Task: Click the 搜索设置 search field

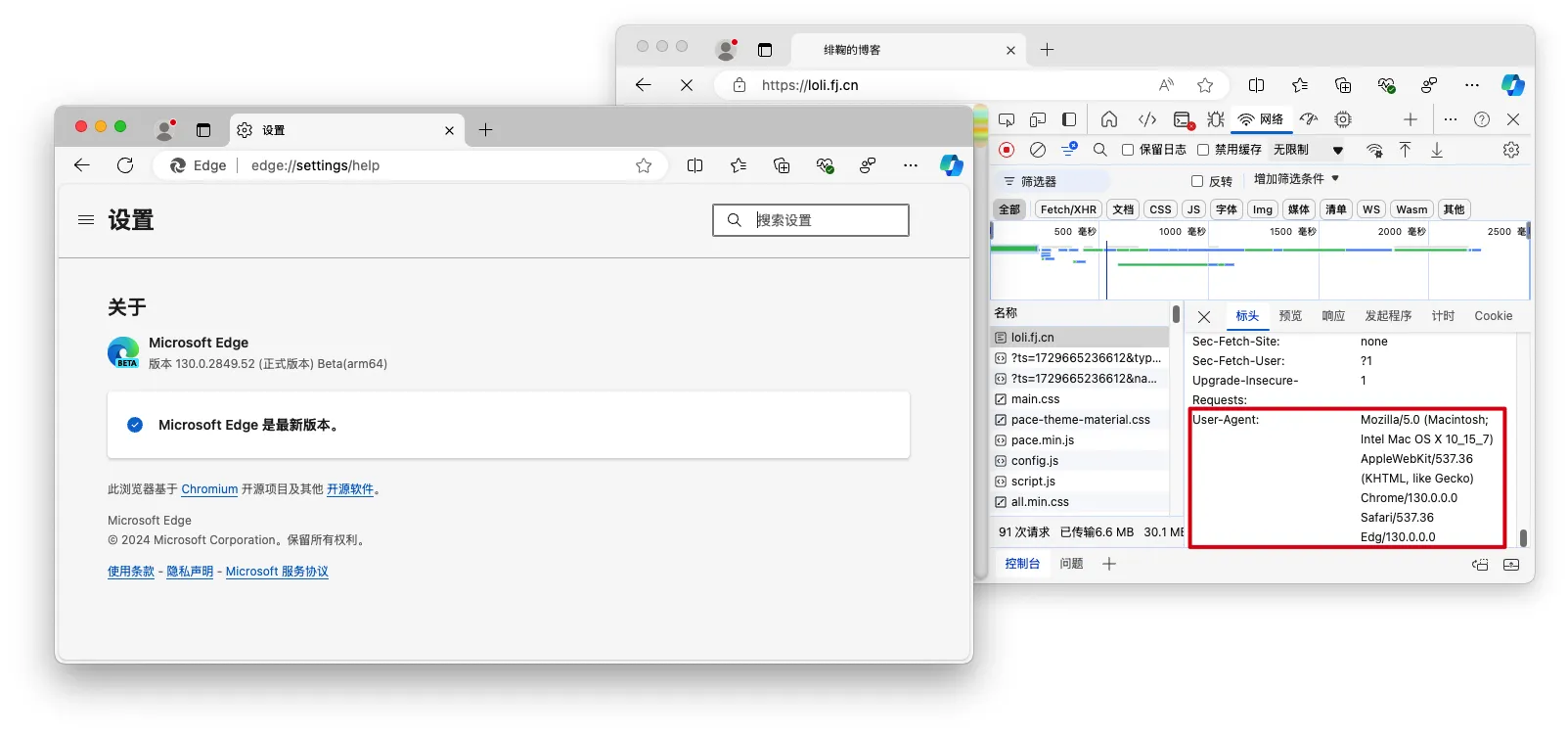Action: coord(811,220)
